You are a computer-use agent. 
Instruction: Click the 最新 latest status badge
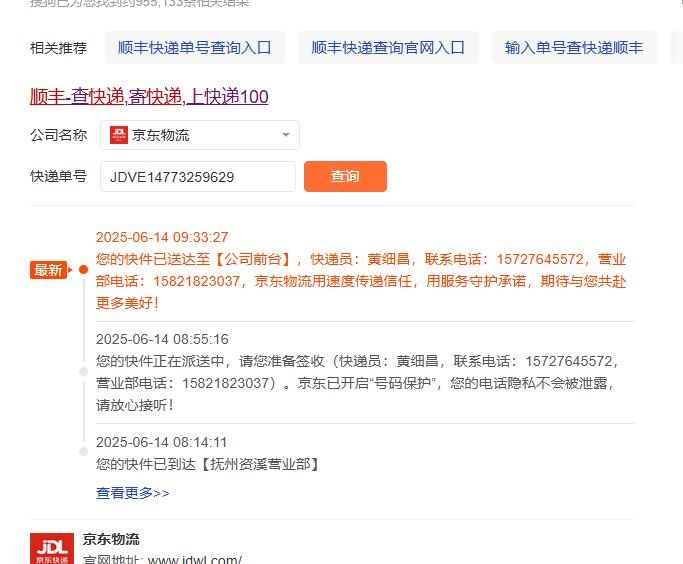(48, 270)
